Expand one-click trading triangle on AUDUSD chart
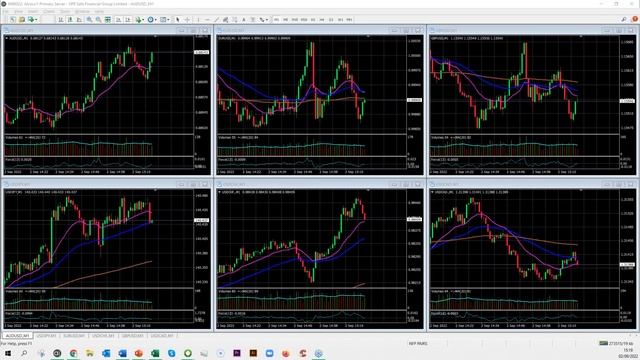The image size is (640, 360). click(7, 38)
